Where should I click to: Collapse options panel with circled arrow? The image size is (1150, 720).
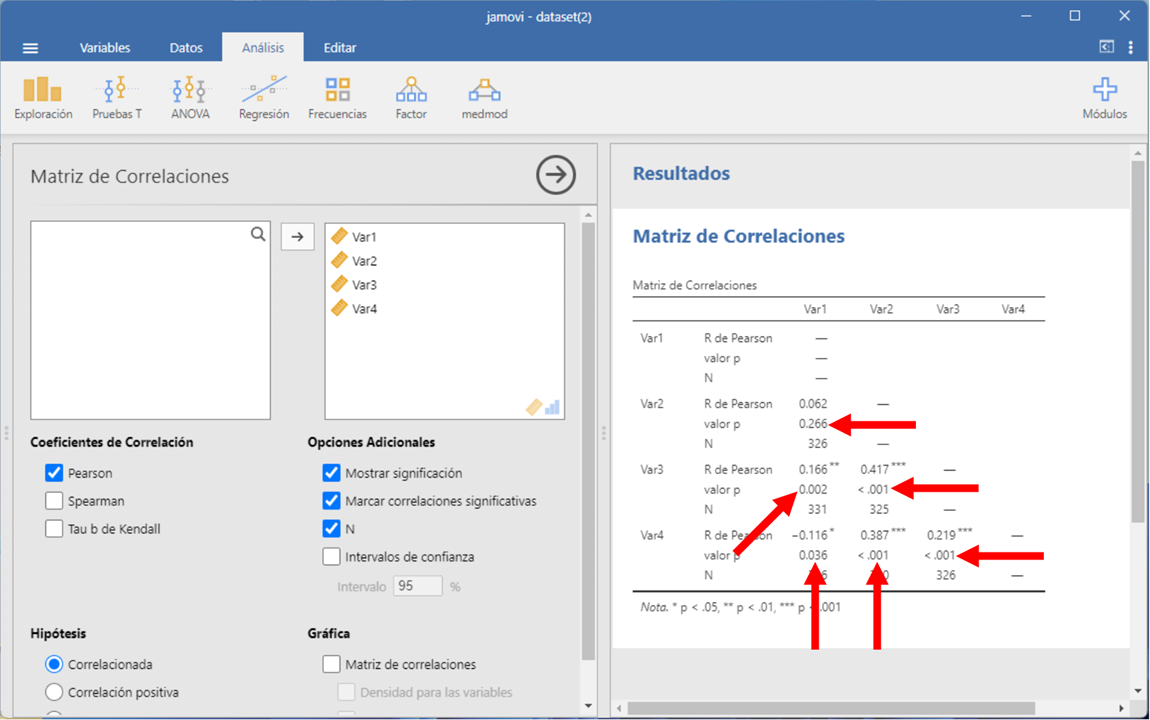tap(556, 175)
